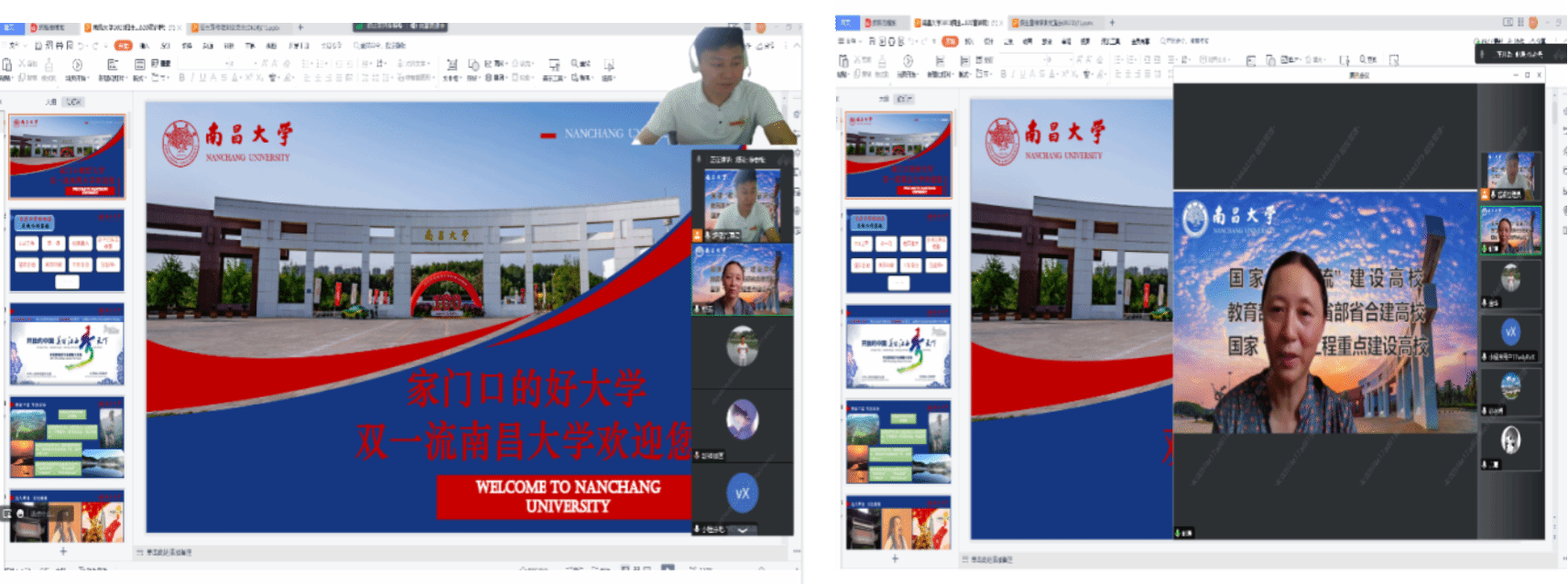Select highlighted Home ribbon tab in left window
1568x584 pixels.
[123, 45]
